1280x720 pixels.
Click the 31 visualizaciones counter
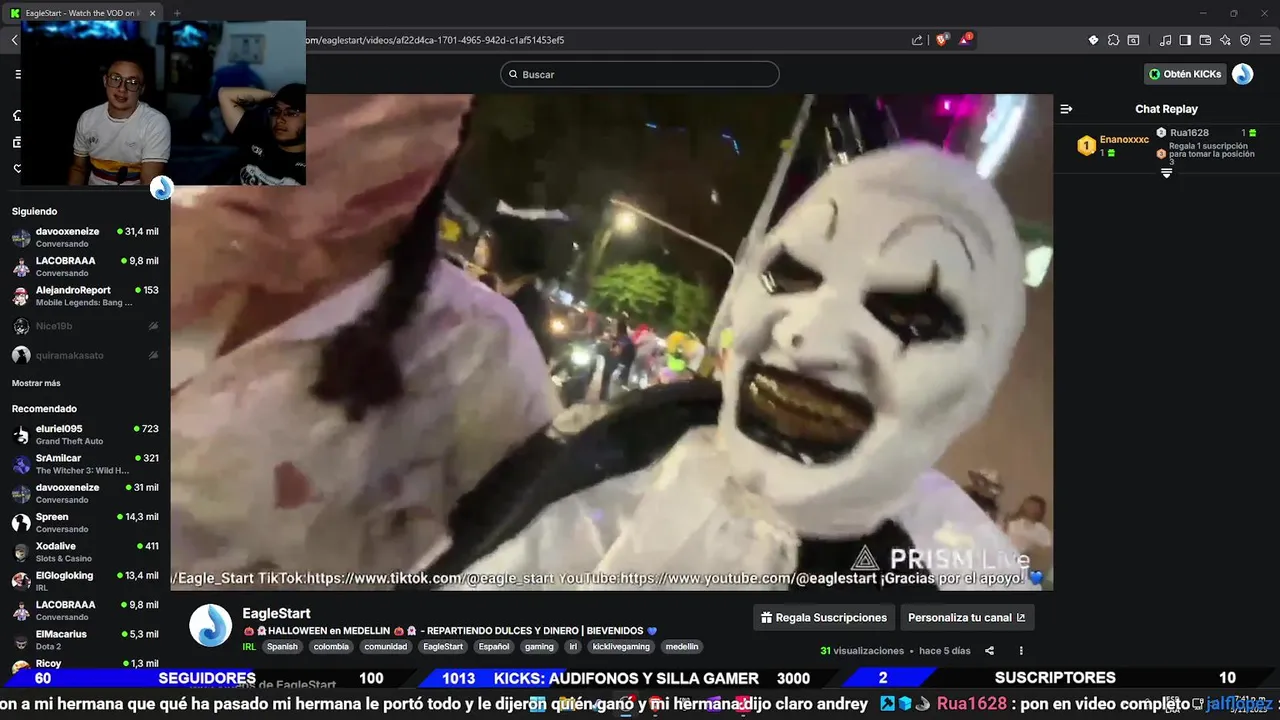click(861, 651)
